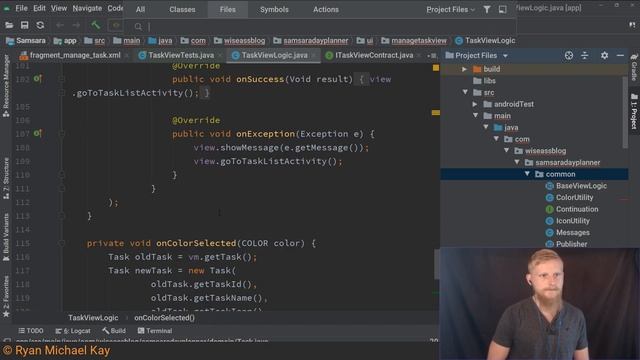Click the recent tabs list icon
Viewport: 640px width, 360px height.
[x=432, y=56]
